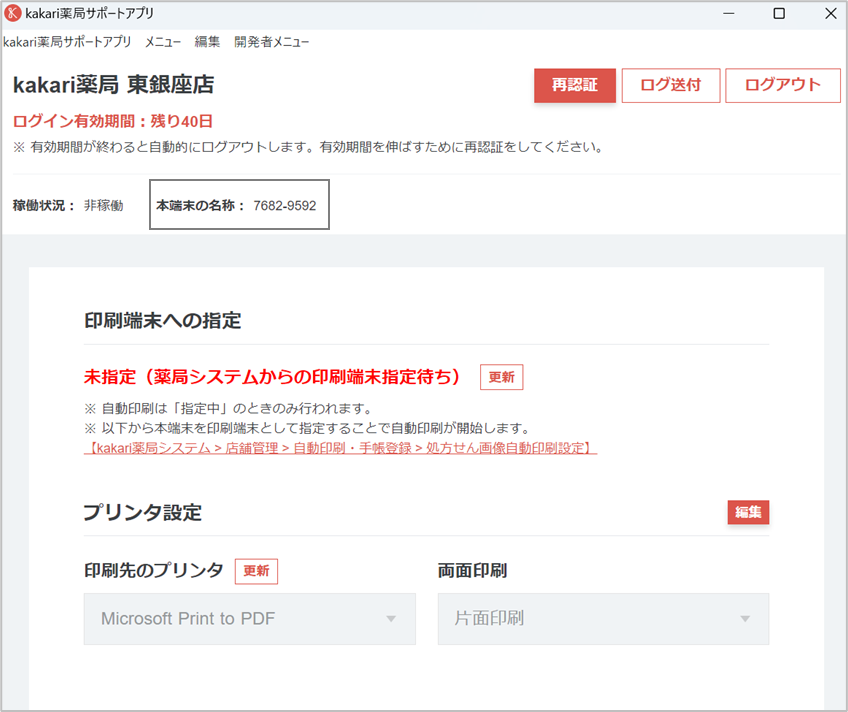Image resolution: width=848 pixels, height=712 pixels.
Task: Open the メニュー menu
Action: coord(163,42)
